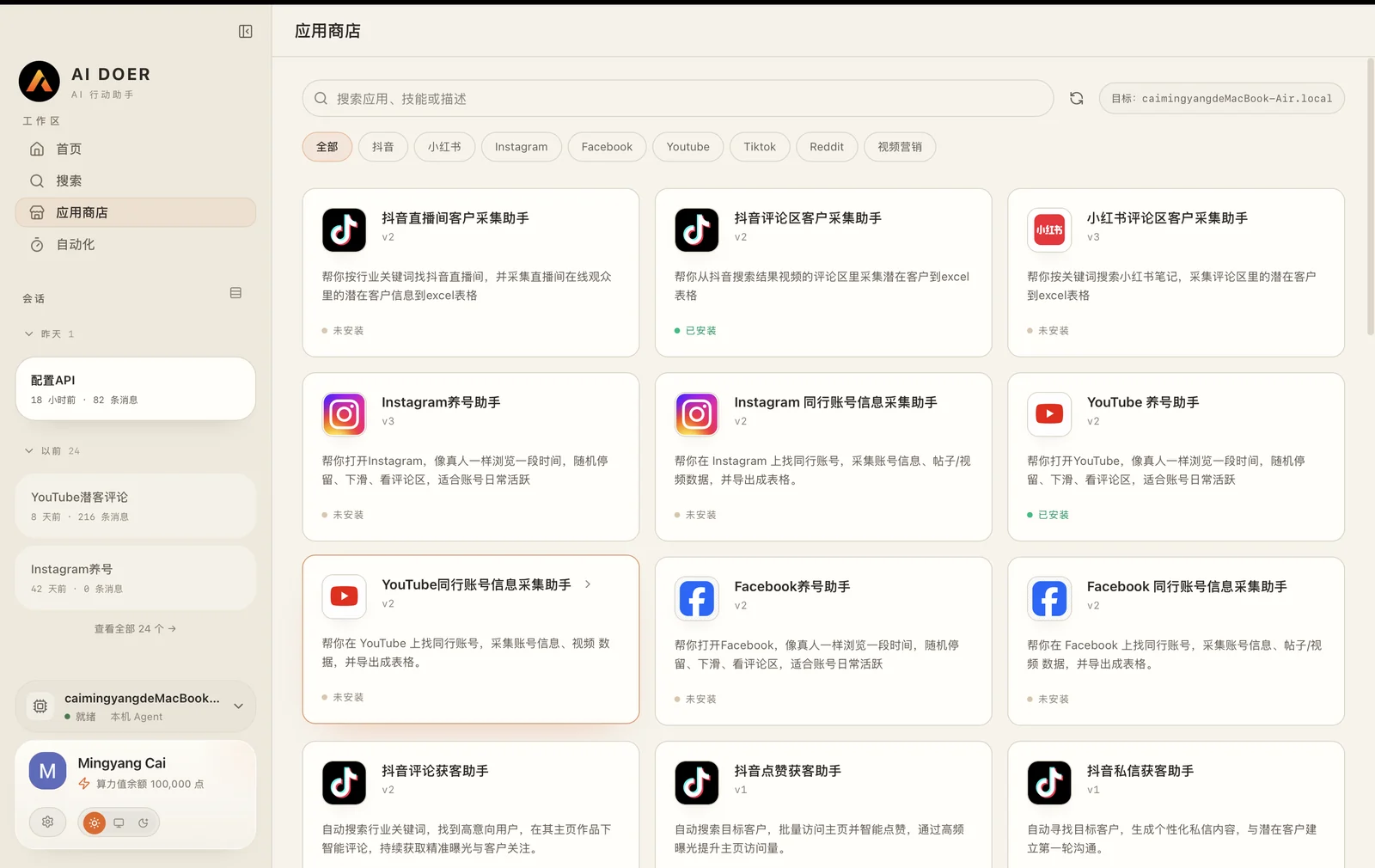Click the 抖音评论区客户采集助手 app icon
The image size is (1375, 868).
696,229
